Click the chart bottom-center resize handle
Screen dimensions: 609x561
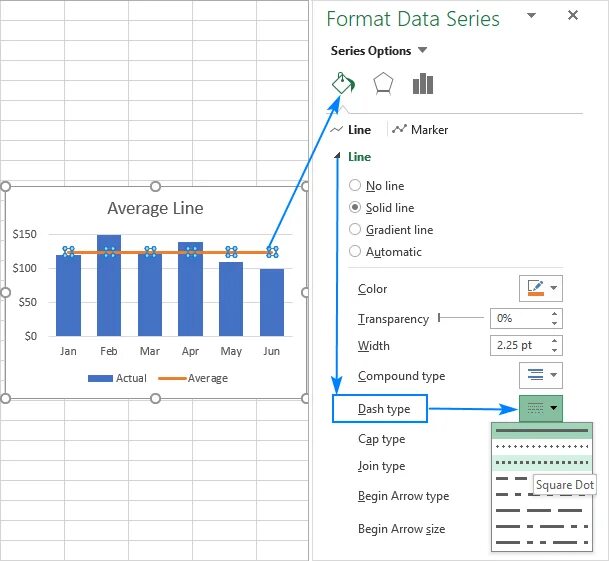tap(155, 398)
